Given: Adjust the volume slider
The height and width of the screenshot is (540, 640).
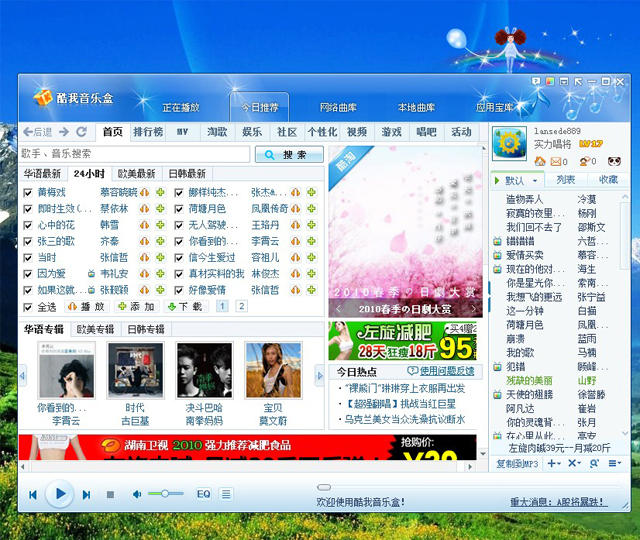Looking at the screenshot, I should point(165,494).
